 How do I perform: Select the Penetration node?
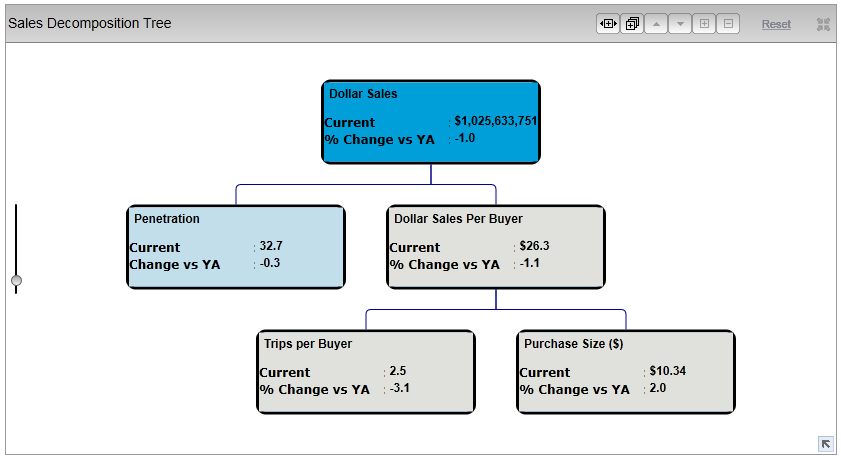235,247
